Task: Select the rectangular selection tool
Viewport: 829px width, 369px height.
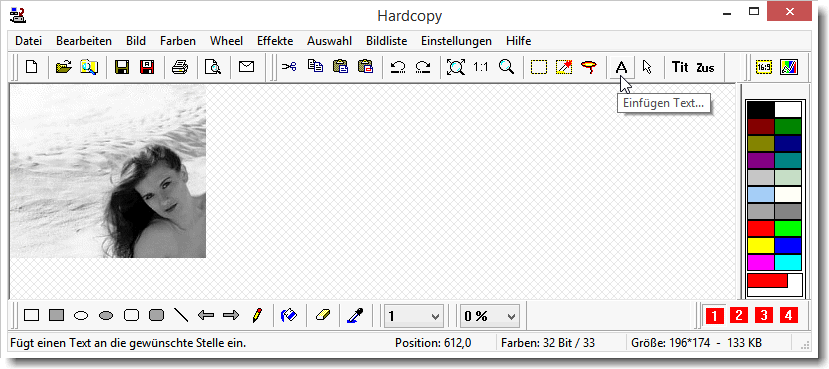Action: [539, 67]
